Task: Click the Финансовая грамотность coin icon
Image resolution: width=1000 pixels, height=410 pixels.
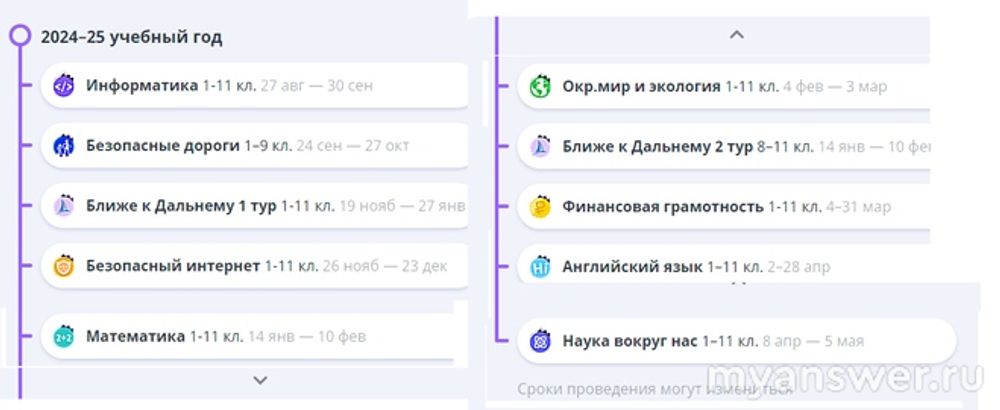Action: point(540,208)
